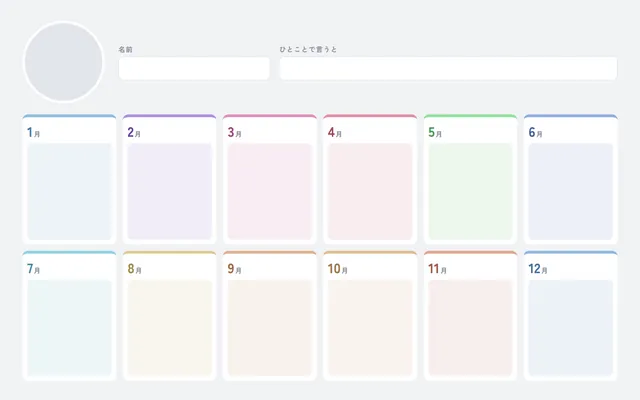The height and width of the screenshot is (400, 640).
Task: Click inside the 6月 card box
Action: pos(571,191)
